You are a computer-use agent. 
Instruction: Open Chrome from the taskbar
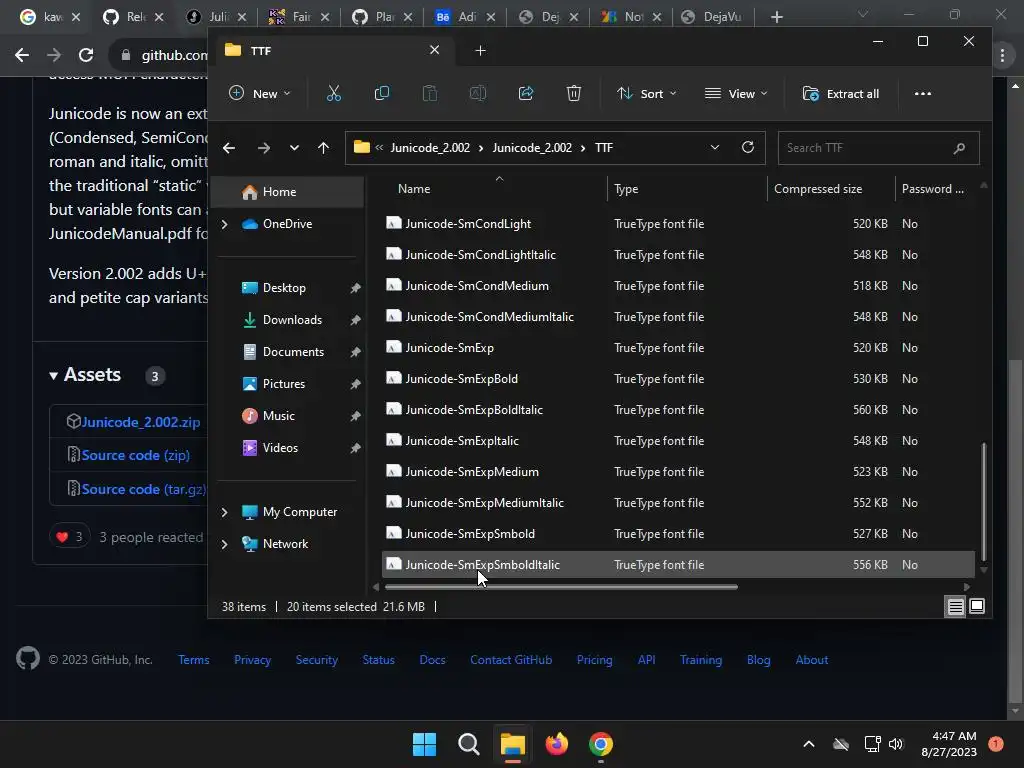pos(601,744)
